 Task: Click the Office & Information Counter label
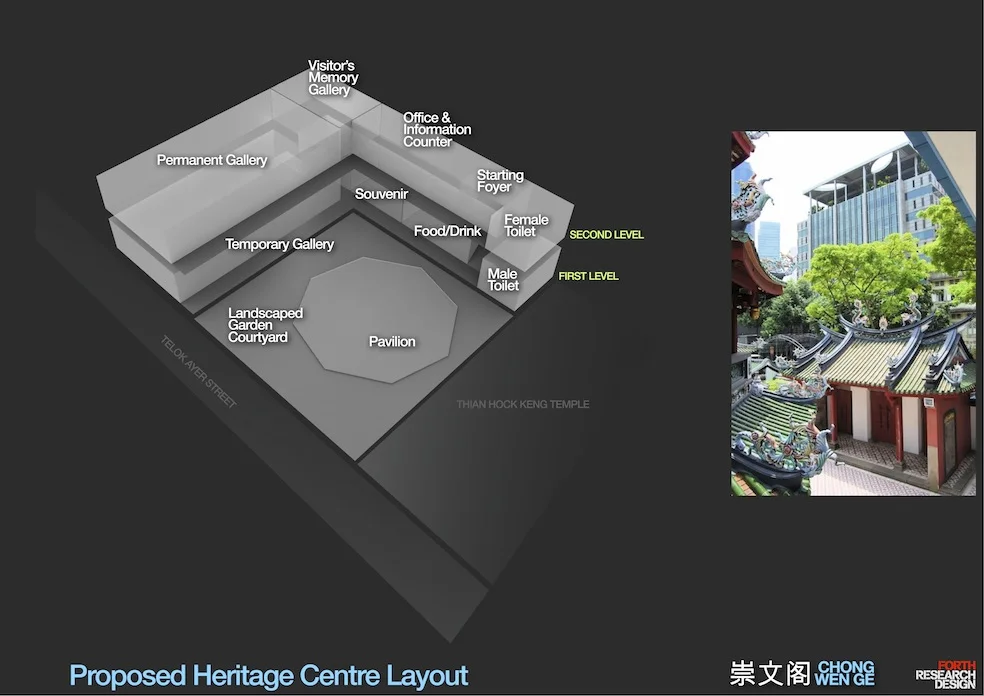tap(437, 129)
